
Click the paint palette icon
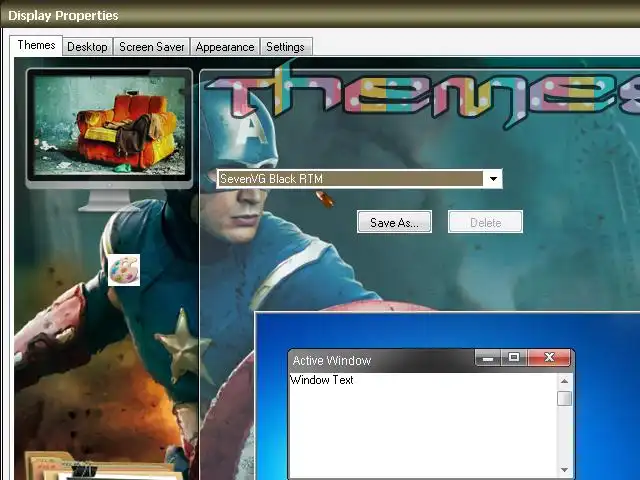pyautogui.click(x=124, y=270)
